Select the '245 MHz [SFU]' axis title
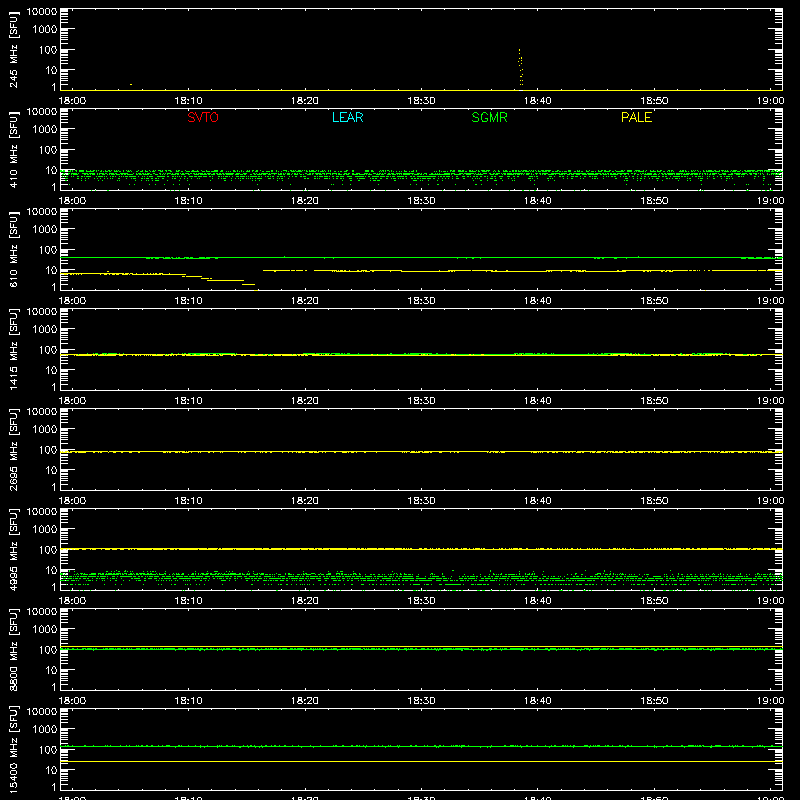 click(x=13, y=49)
